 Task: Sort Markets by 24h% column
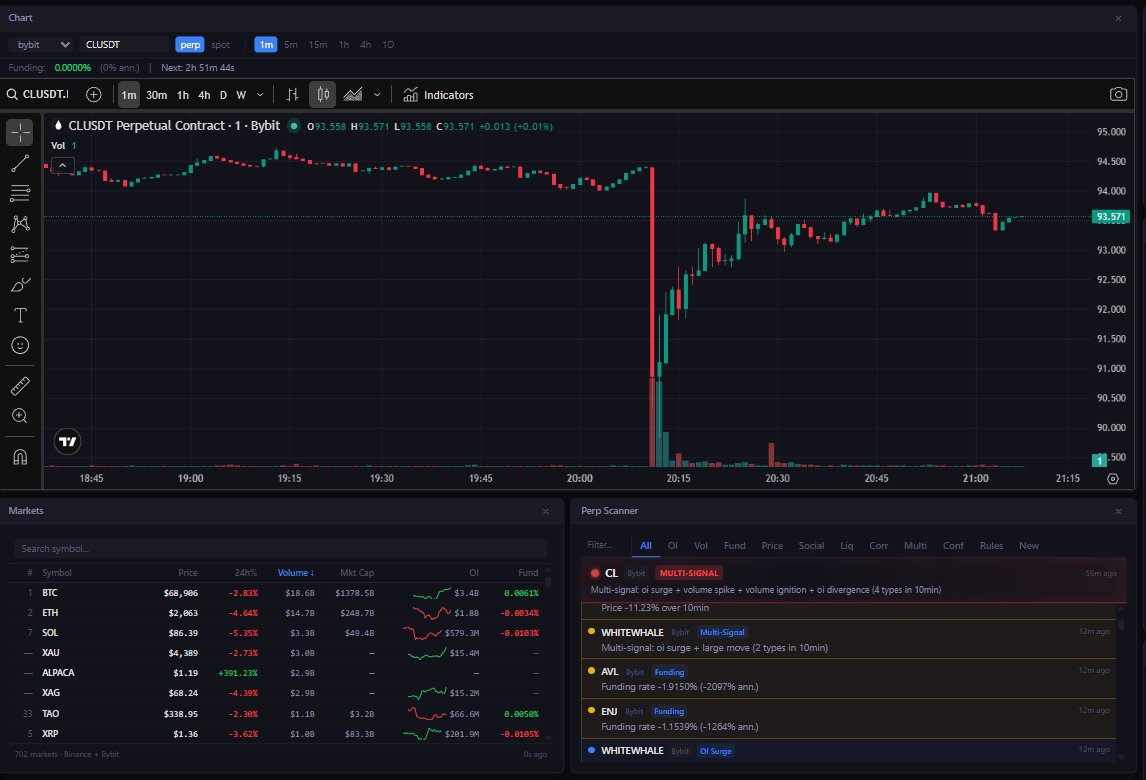(246, 573)
